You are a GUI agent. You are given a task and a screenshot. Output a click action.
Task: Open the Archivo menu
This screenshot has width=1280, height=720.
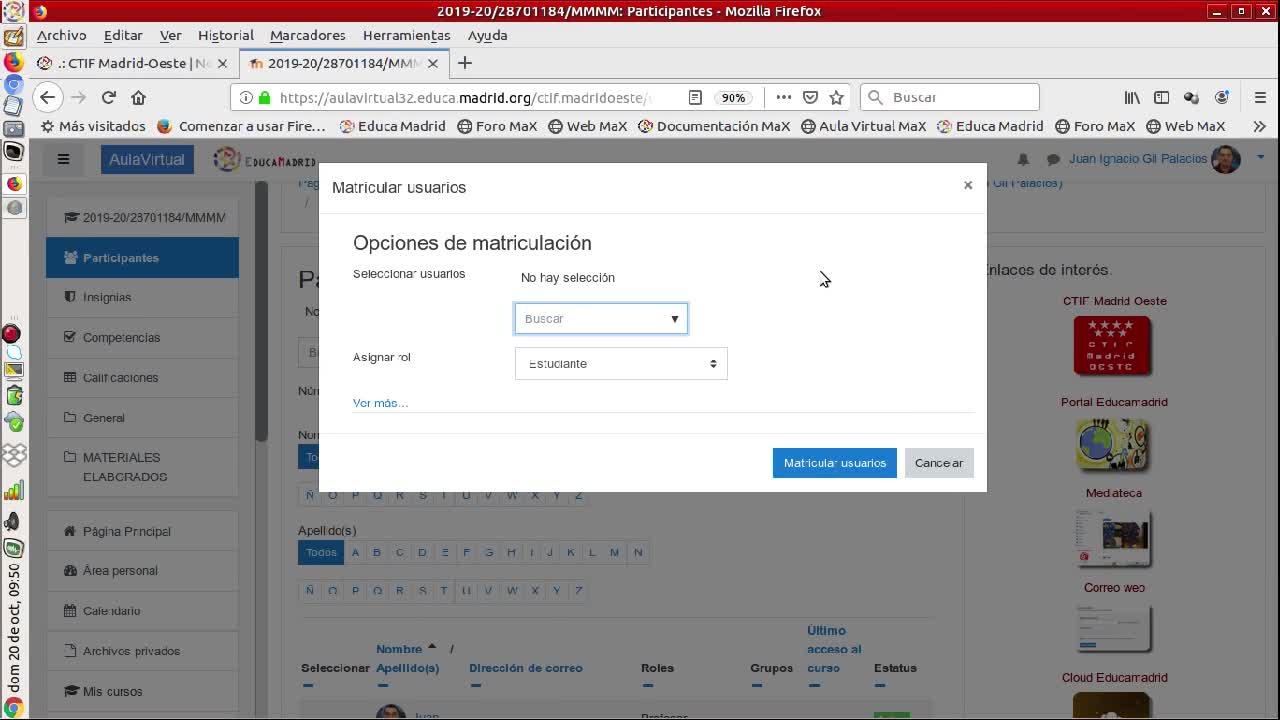coord(62,35)
